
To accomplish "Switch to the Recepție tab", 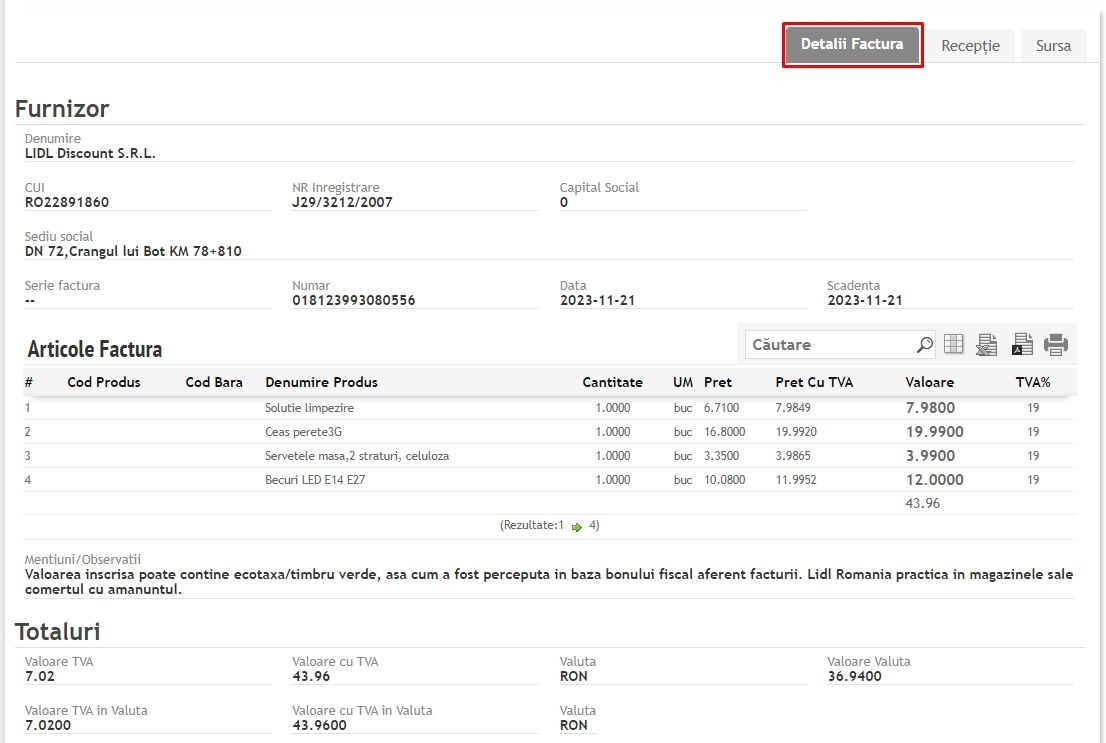I will click(x=970, y=46).
